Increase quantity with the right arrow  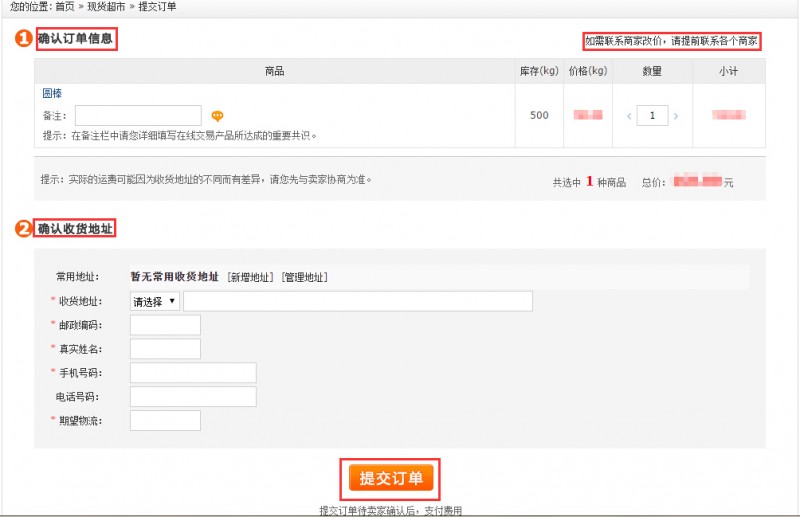tap(676, 116)
